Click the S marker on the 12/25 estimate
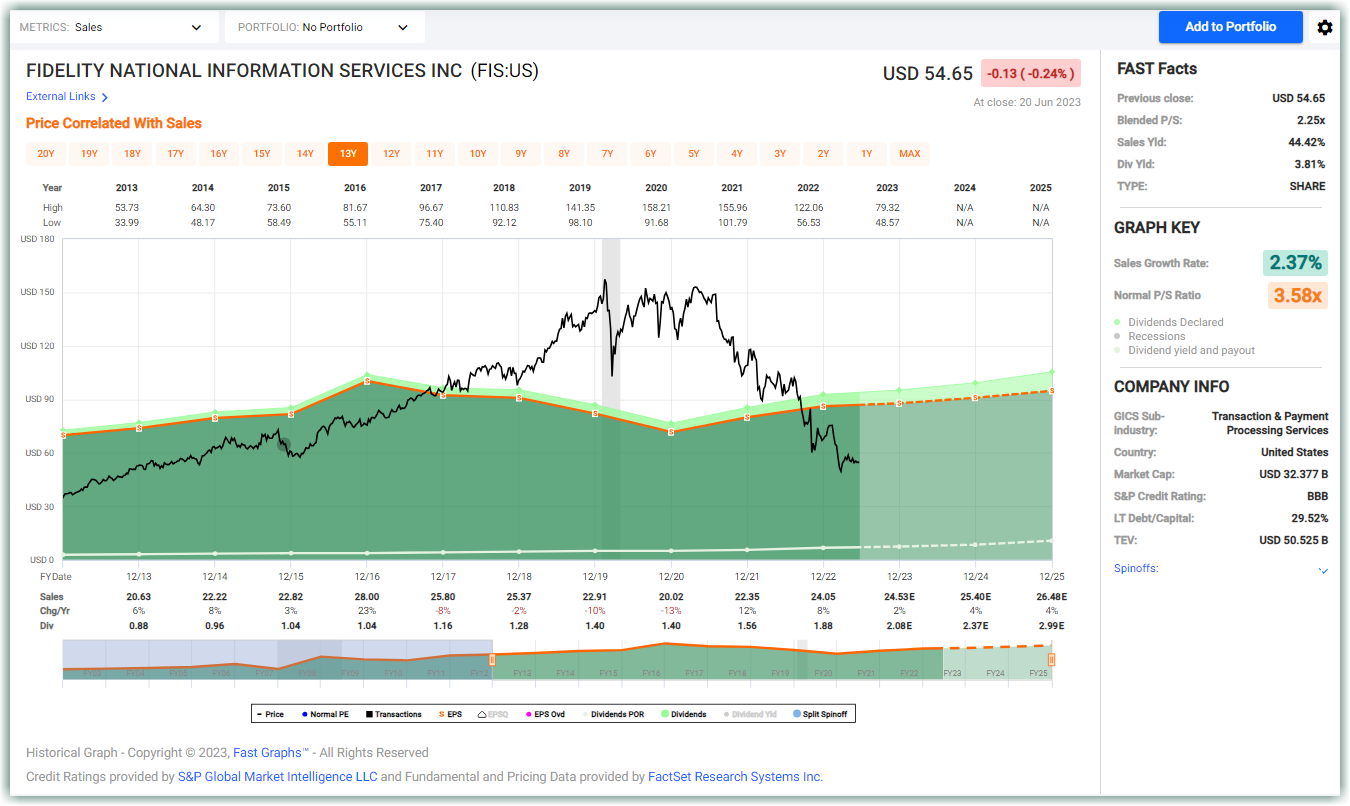The width and height of the screenshot is (1350, 806). click(x=1052, y=391)
